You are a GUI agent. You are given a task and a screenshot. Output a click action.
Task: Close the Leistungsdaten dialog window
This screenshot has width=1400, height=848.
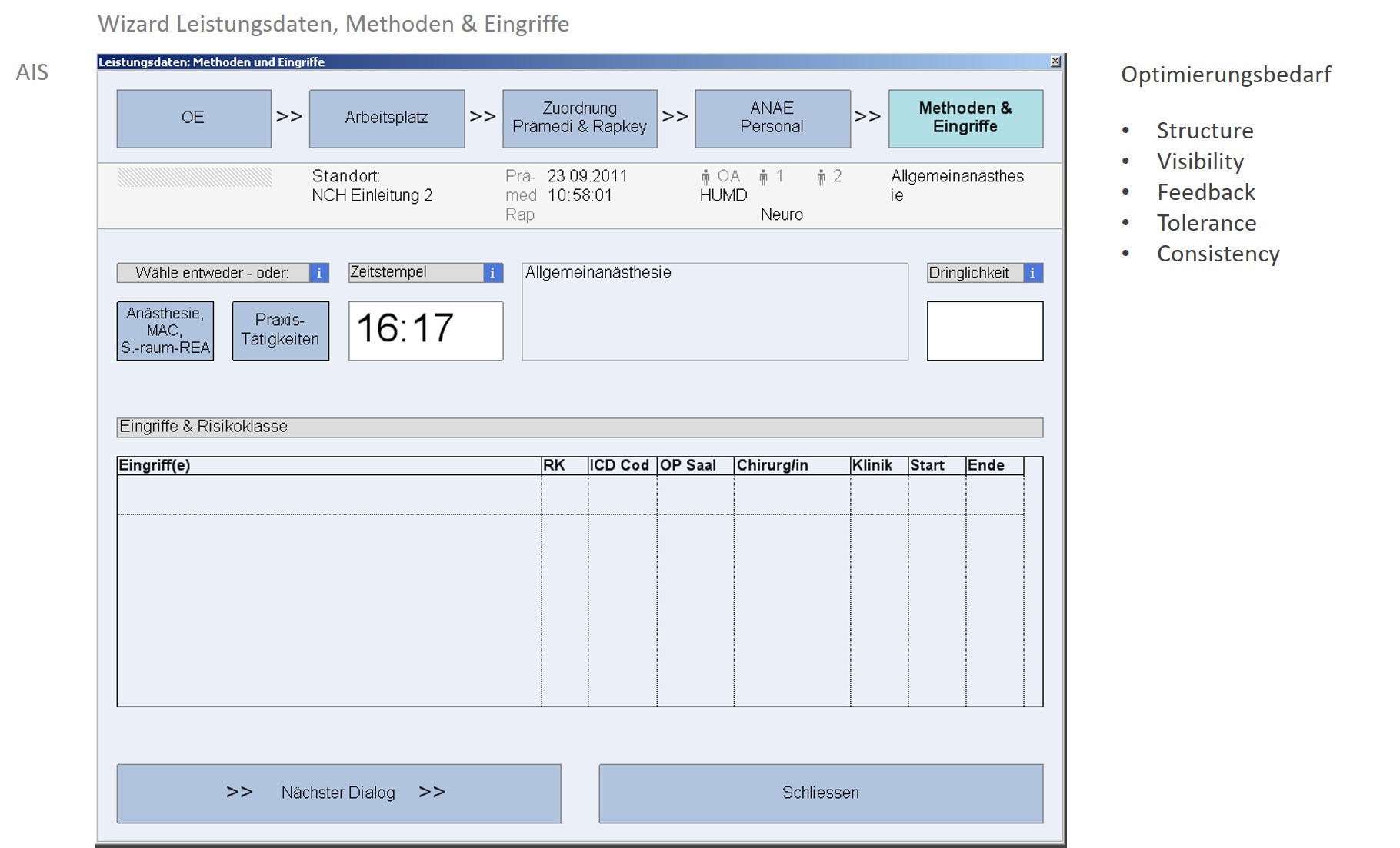(x=1055, y=62)
